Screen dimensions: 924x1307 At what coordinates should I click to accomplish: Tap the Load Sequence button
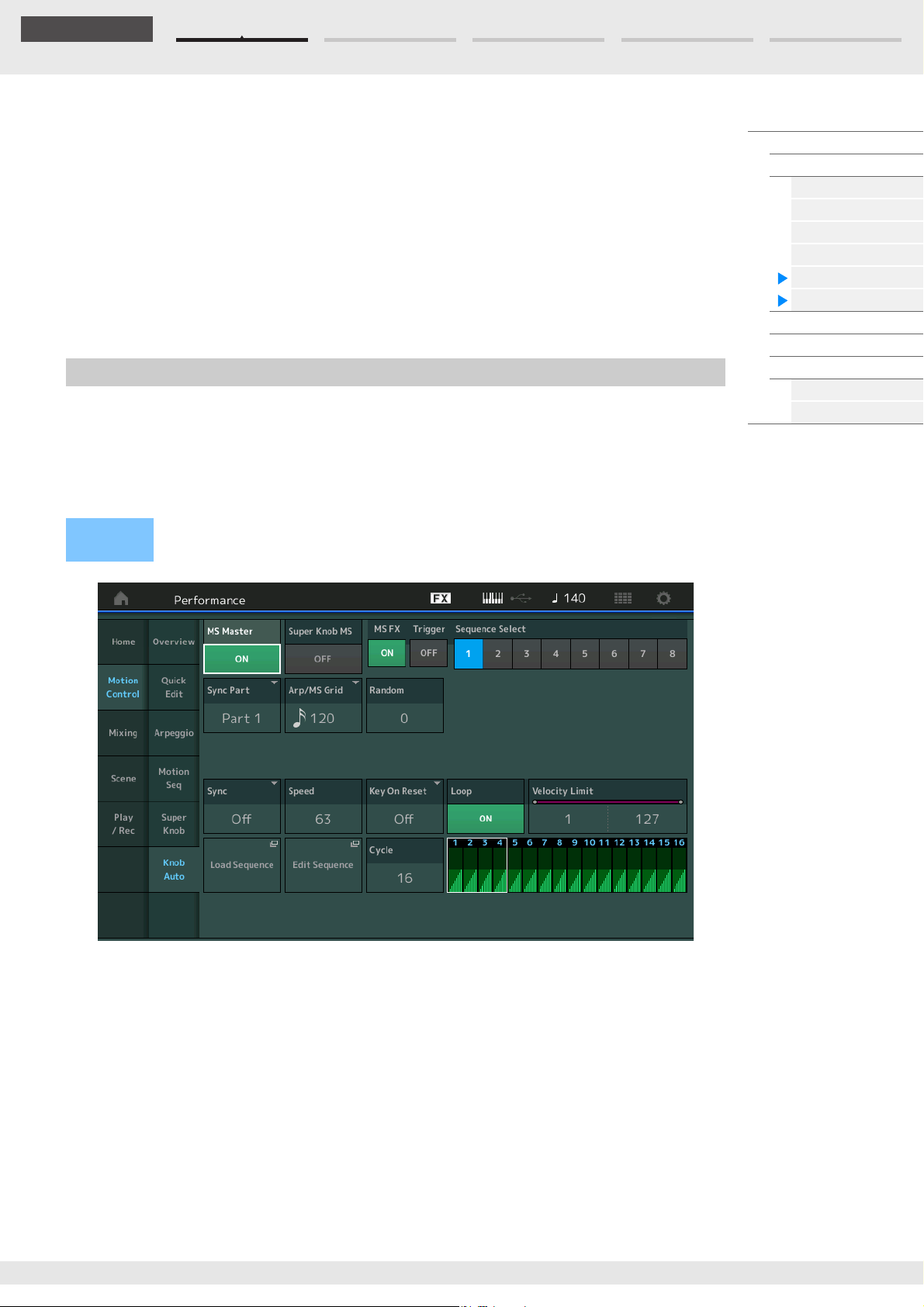[242, 865]
